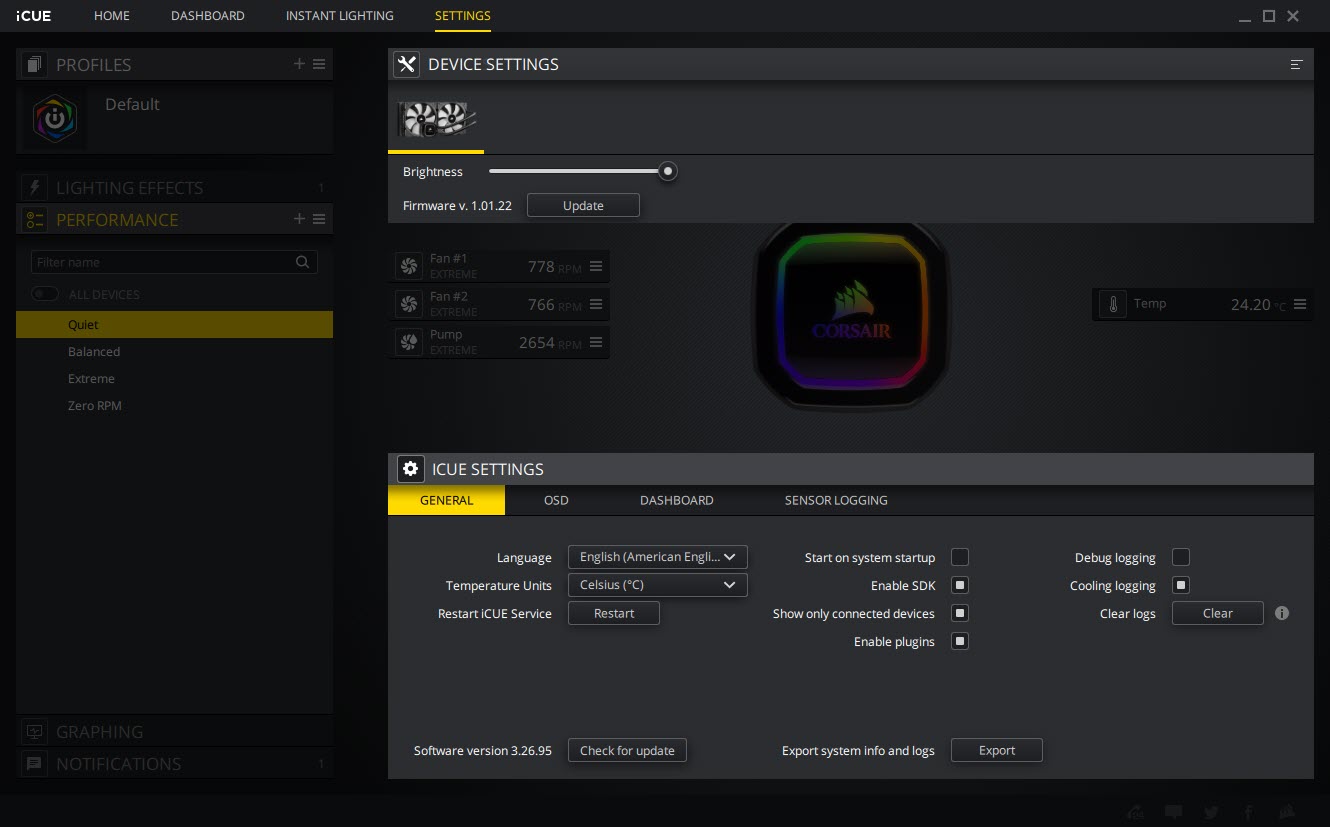Open the Device Settings panel menu icon

coord(1296,64)
